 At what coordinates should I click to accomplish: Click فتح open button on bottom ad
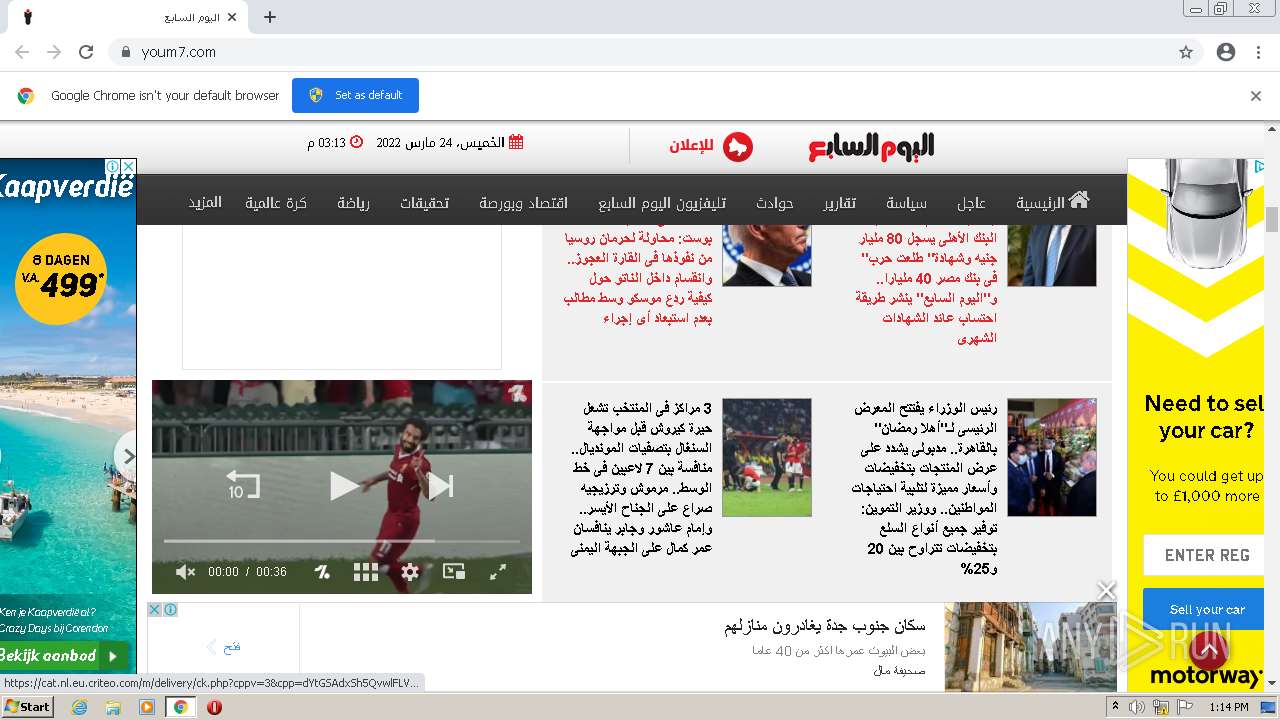click(224, 647)
